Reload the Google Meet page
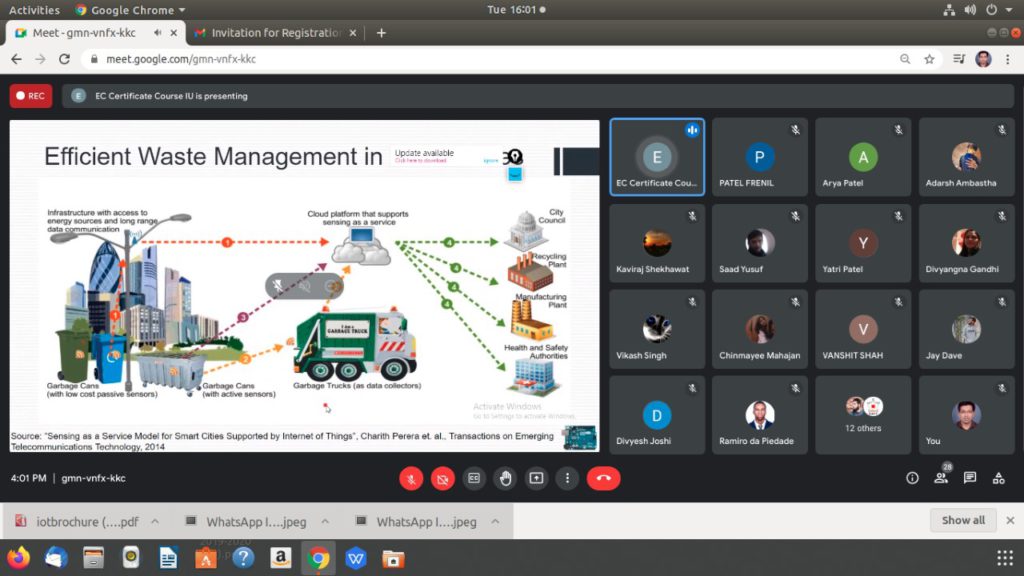 [x=65, y=59]
